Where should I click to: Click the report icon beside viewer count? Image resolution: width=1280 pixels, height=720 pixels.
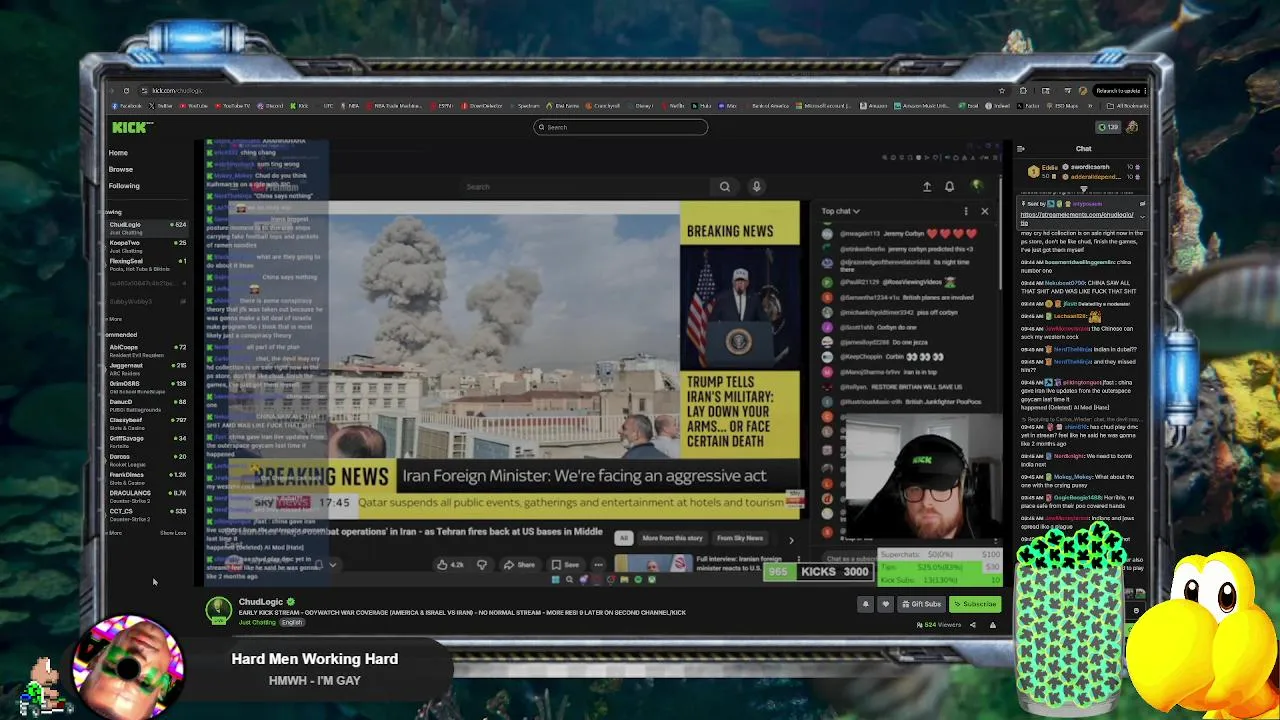(x=992, y=625)
